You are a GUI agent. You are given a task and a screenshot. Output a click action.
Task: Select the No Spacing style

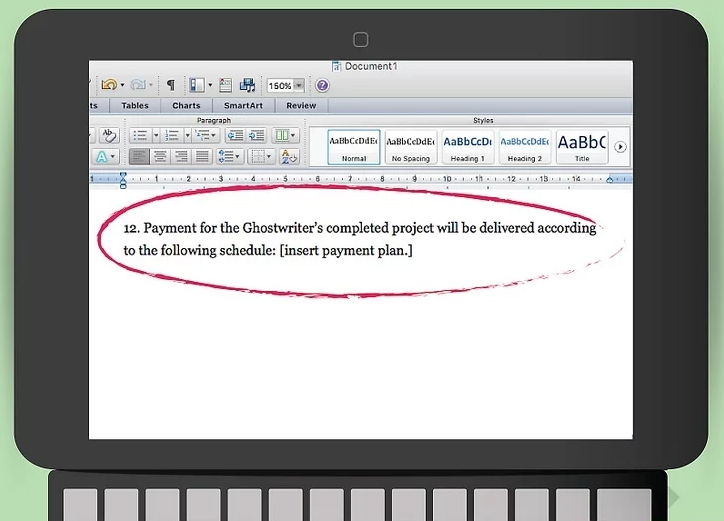[x=410, y=147]
